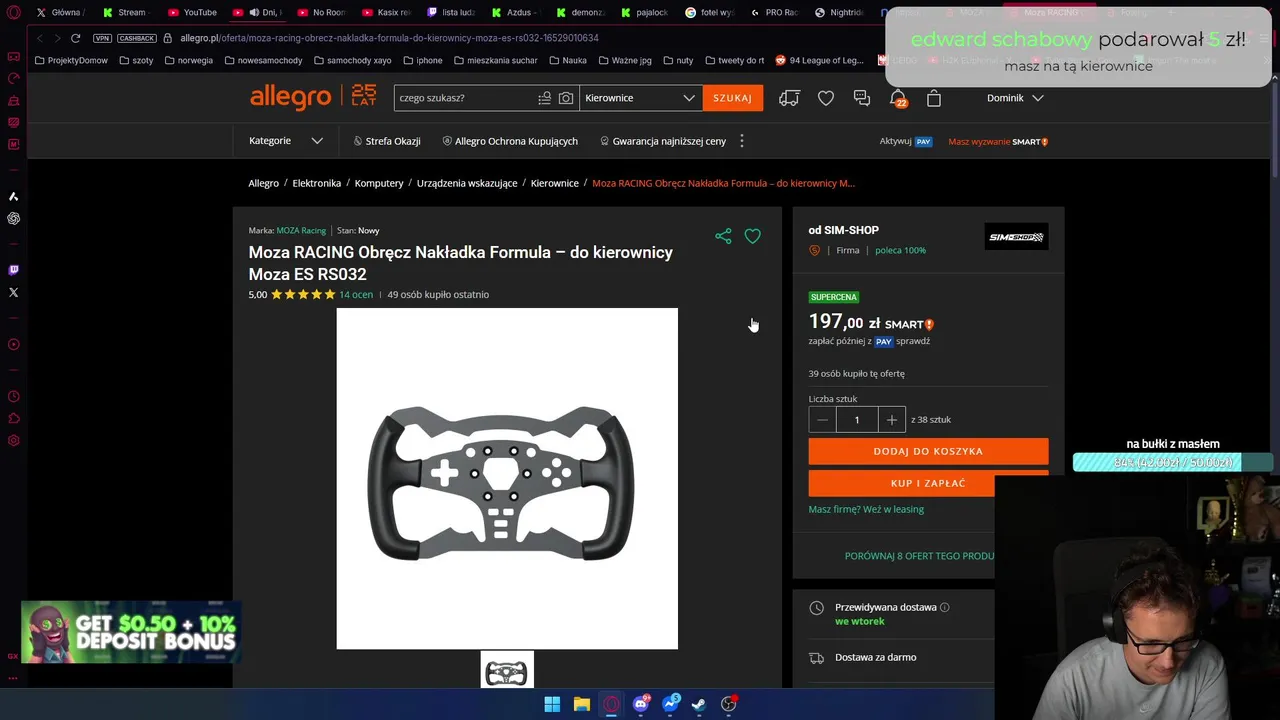Open Steam from taskbar
Screen dimensions: 1280x720
pos(699,704)
